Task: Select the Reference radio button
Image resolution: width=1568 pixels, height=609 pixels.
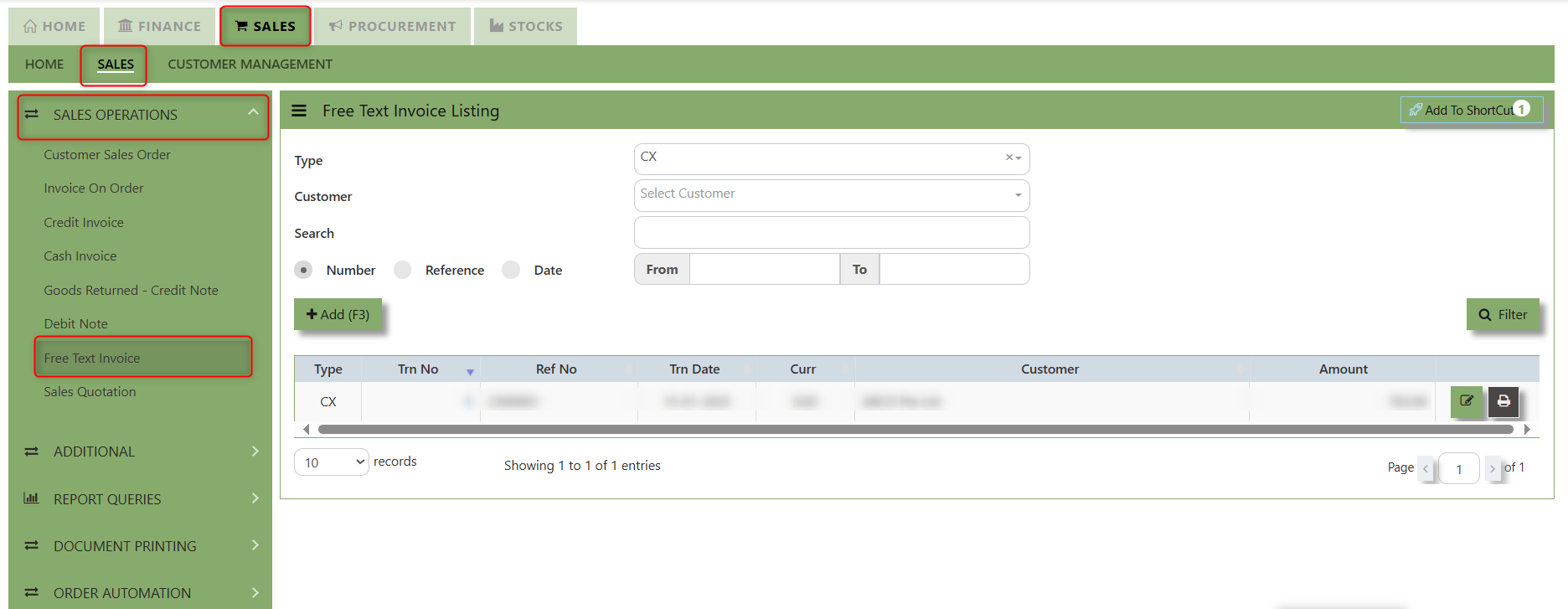Action: 403,270
